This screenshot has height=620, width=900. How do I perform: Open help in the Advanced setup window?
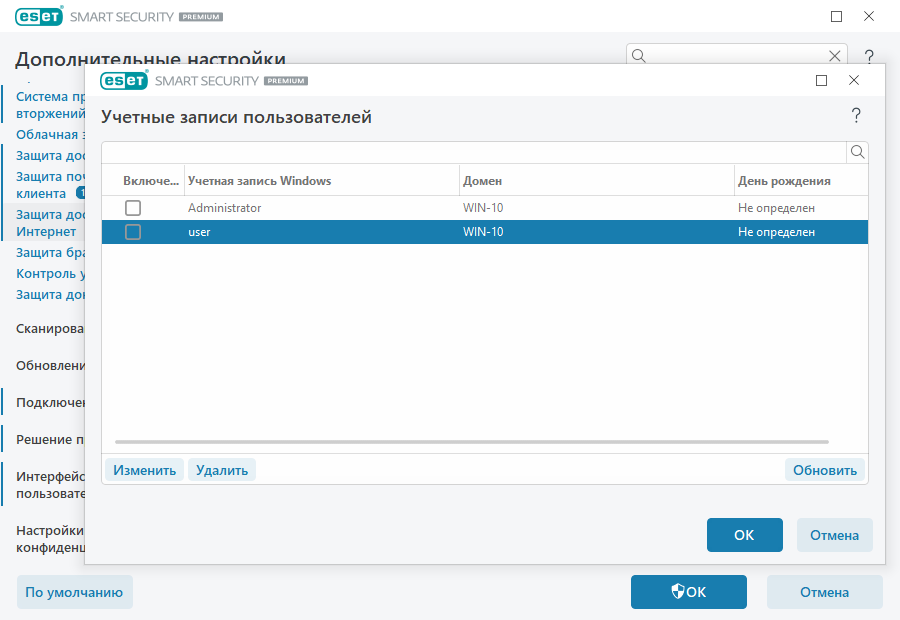click(869, 56)
